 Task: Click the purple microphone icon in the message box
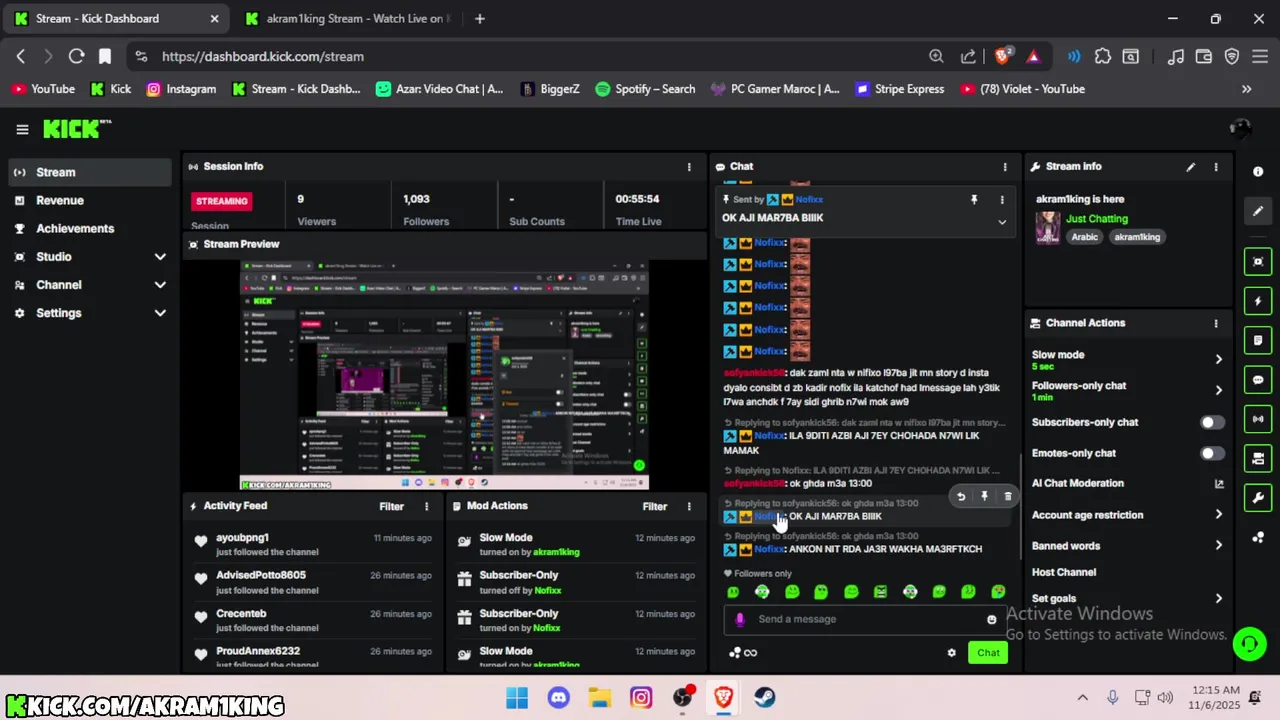740,619
